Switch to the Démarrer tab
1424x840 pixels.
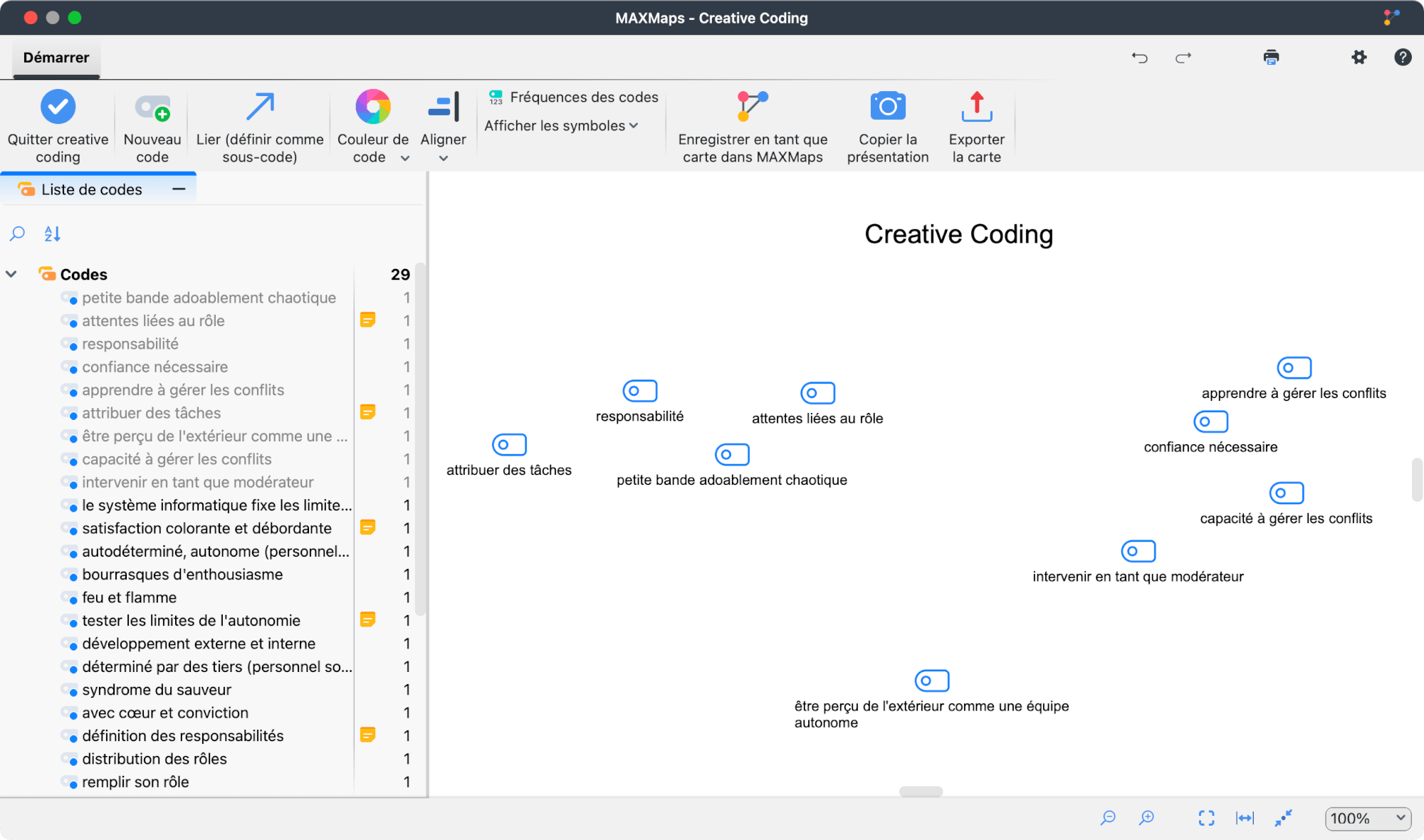[x=56, y=58]
